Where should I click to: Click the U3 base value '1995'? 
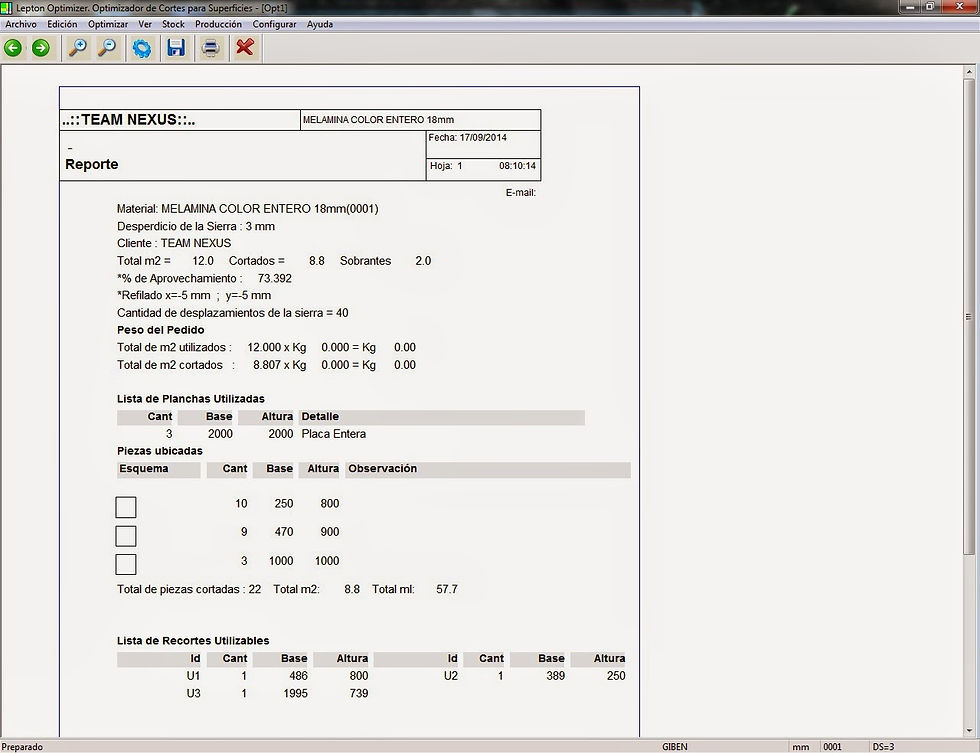click(296, 693)
